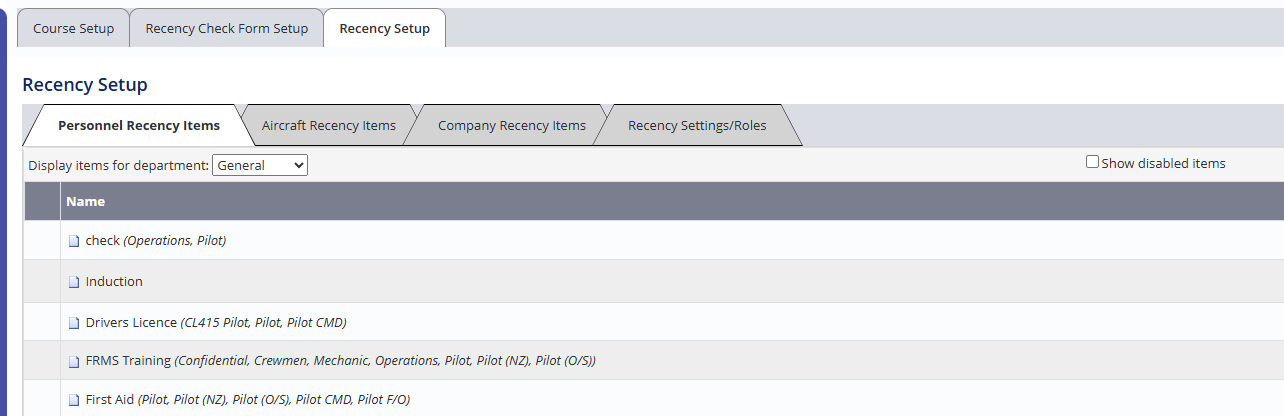Switch to the Course Setup tab
This screenshot has width=1284, height=416.
click(x=74, y=28)
